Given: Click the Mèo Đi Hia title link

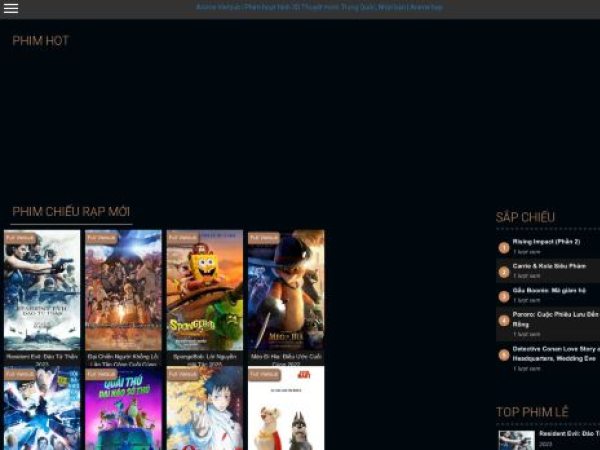Looking at the screenshot, I should tap(286, 359).
